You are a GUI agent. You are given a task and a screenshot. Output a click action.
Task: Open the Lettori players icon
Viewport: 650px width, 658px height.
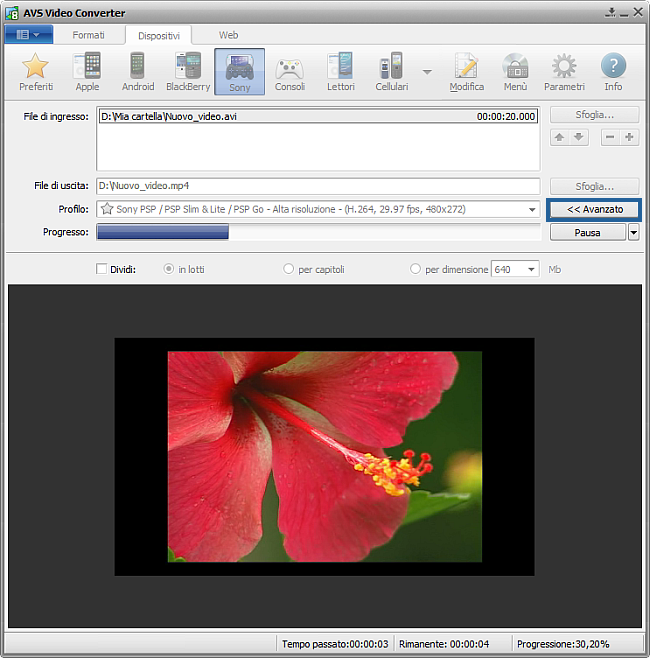(x=341, y=71)
